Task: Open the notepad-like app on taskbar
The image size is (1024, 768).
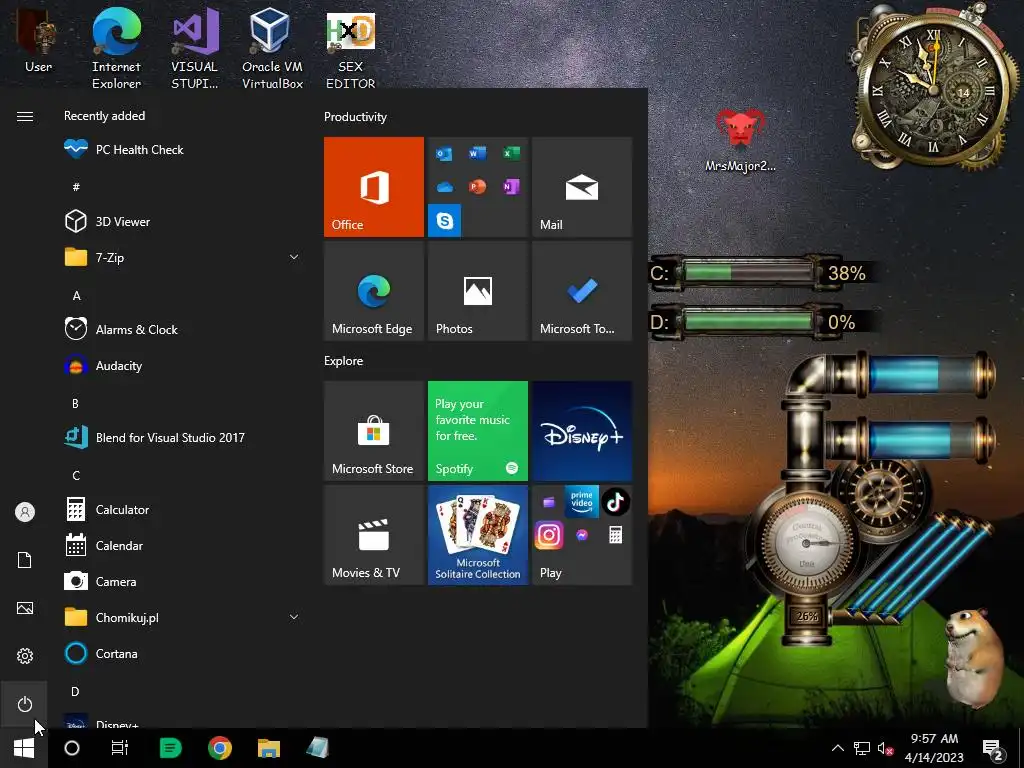Action: click(x=317, y=748)
